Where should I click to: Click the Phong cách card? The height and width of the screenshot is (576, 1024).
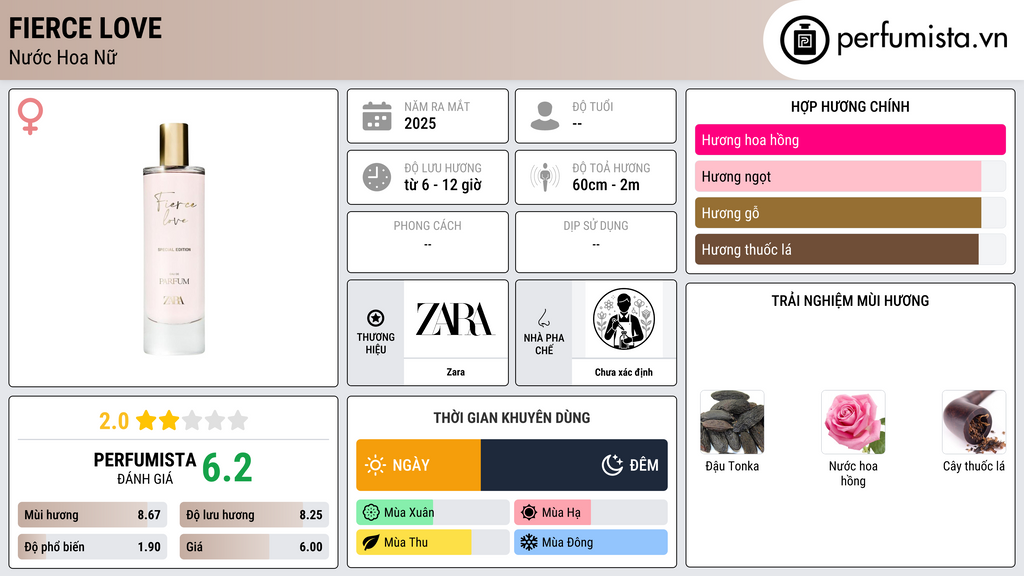coord(428,242)
